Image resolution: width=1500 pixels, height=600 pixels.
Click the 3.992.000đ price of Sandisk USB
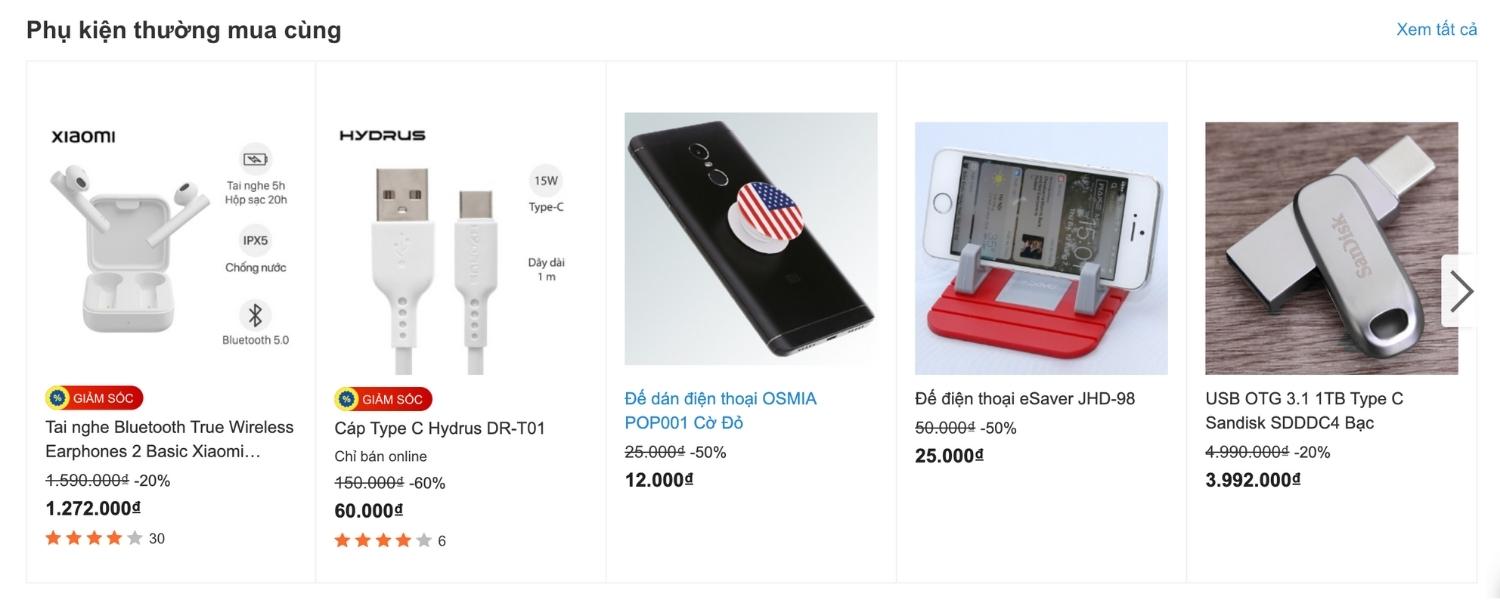(x=1253, y=480)
